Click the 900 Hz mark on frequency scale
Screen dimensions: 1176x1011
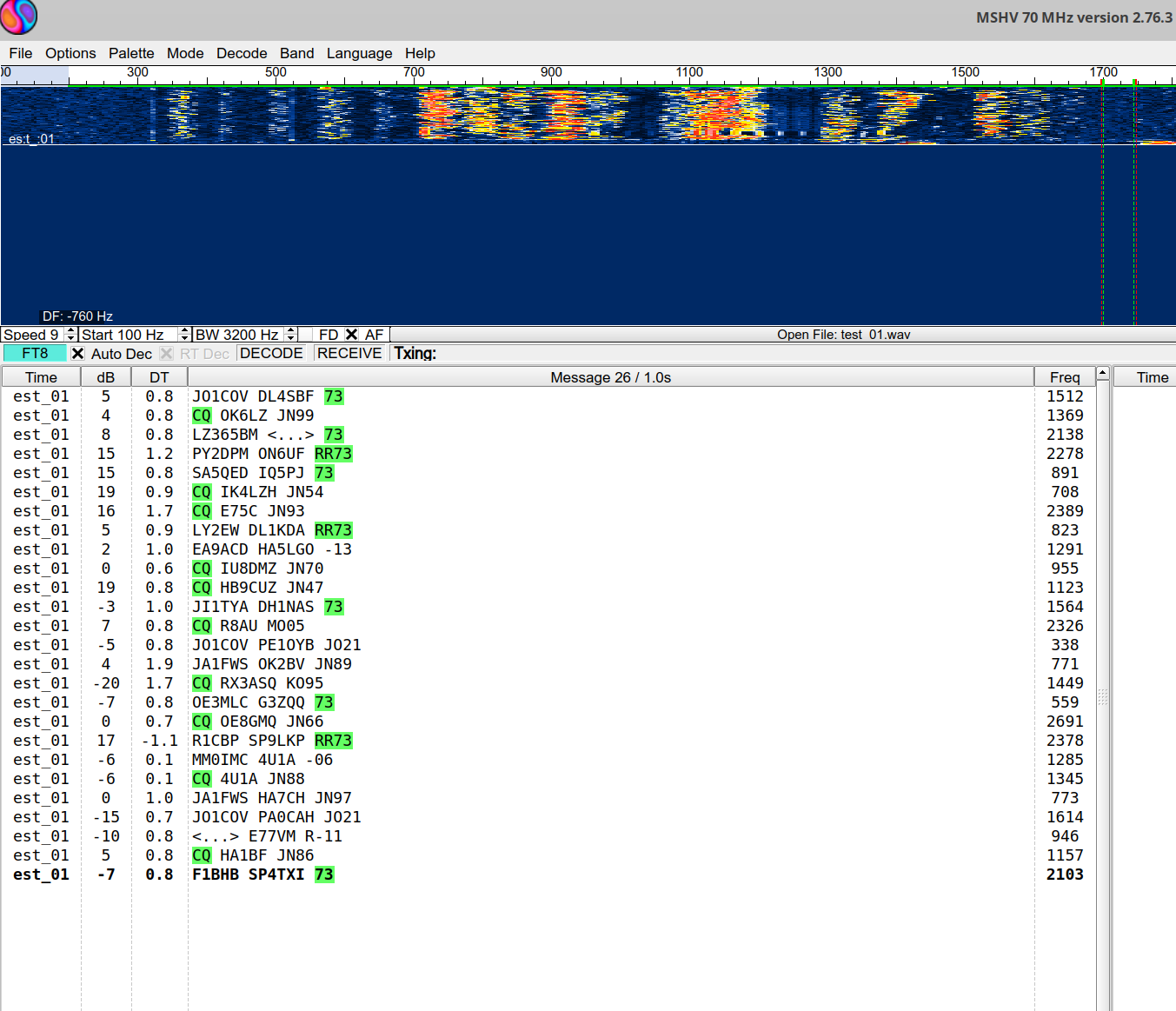[x=551, y=74]
